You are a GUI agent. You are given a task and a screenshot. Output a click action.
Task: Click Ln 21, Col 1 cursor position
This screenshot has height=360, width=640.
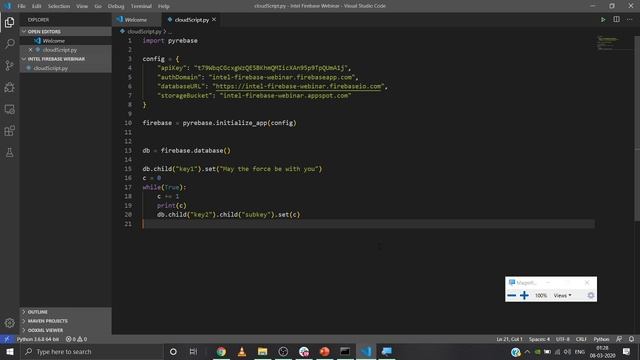(x=509, y=339)
